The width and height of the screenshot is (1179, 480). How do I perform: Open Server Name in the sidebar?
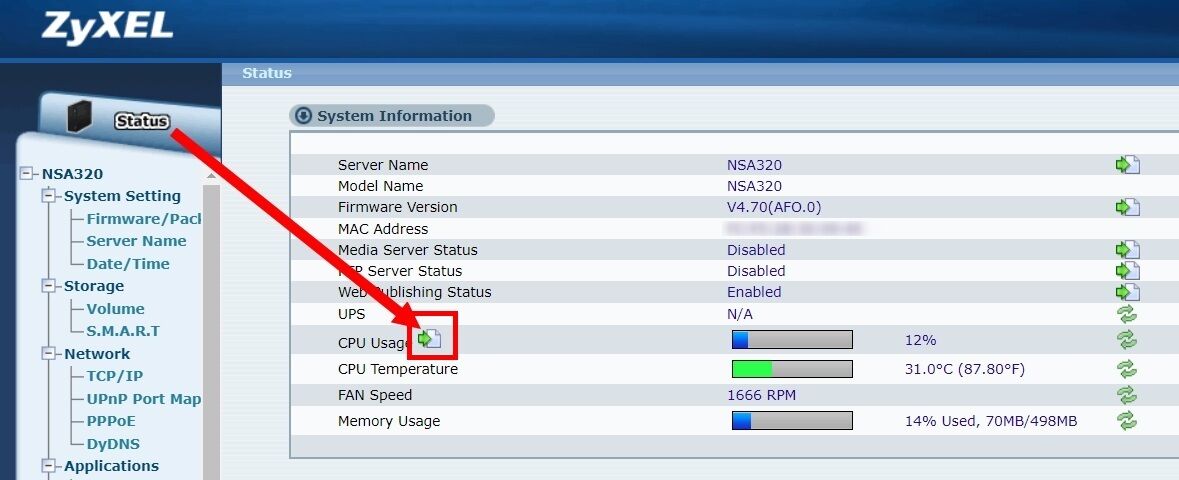136,242
